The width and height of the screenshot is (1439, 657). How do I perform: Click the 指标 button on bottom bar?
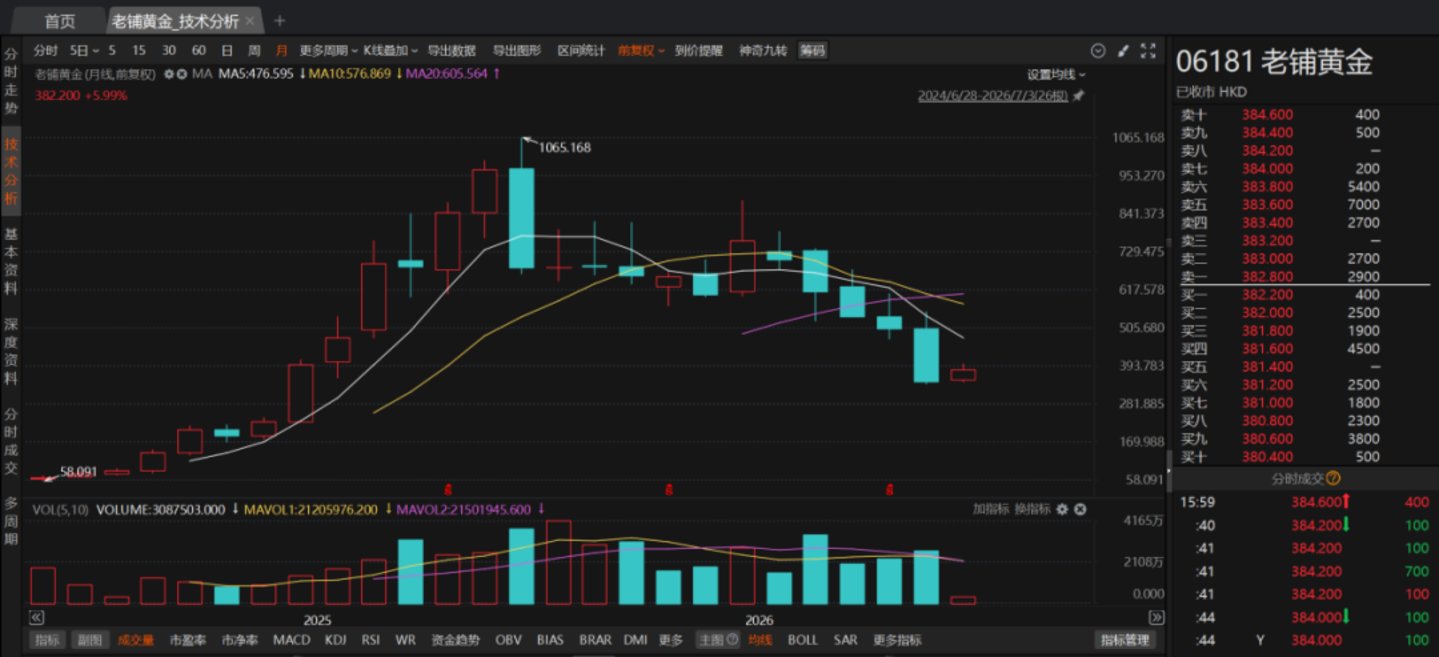[x=47, y=640]
